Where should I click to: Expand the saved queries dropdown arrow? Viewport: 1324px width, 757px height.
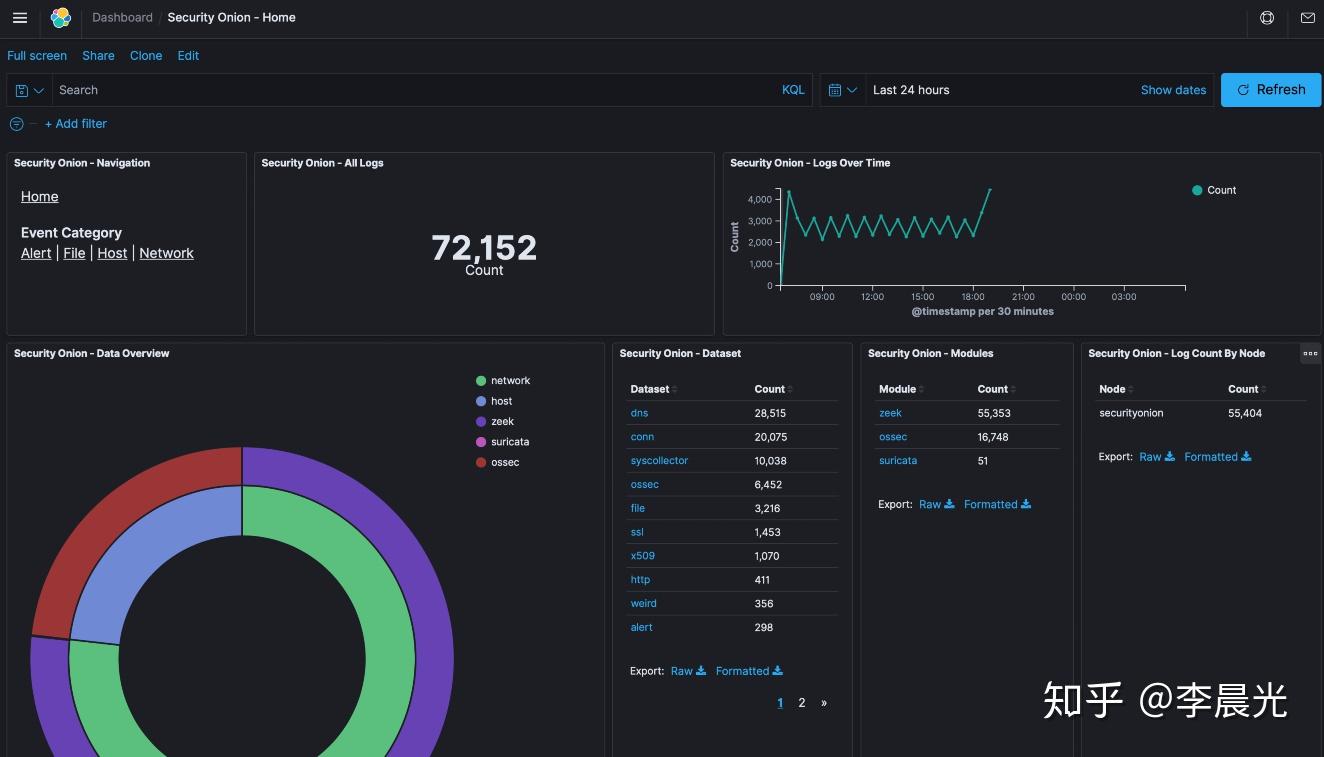coord(37,90)
